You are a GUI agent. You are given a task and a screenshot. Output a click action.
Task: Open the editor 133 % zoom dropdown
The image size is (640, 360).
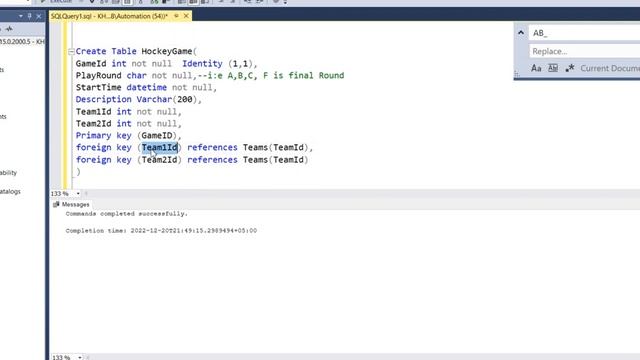(78, 193)
